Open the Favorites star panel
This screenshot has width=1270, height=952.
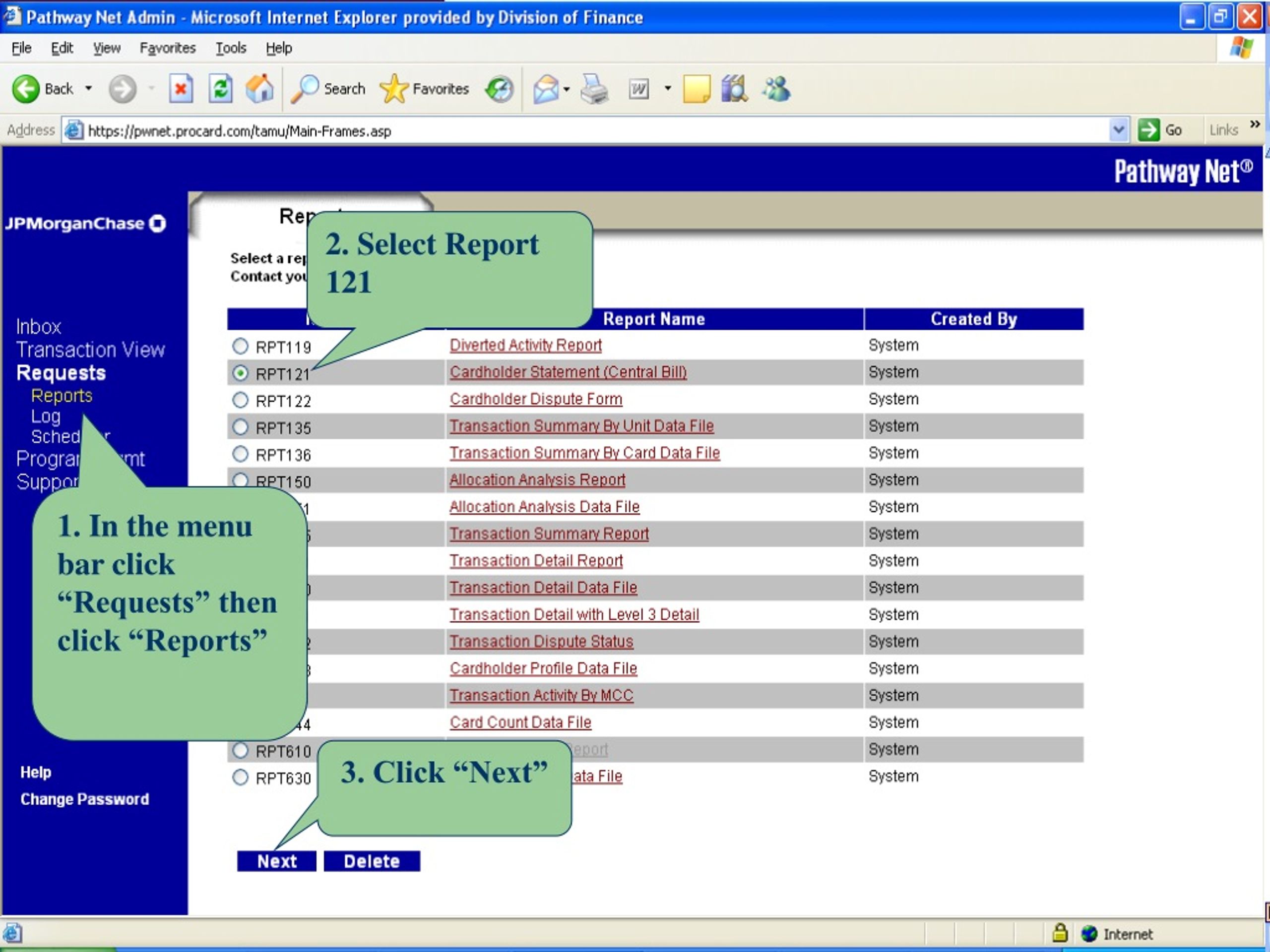pos(394,89)
